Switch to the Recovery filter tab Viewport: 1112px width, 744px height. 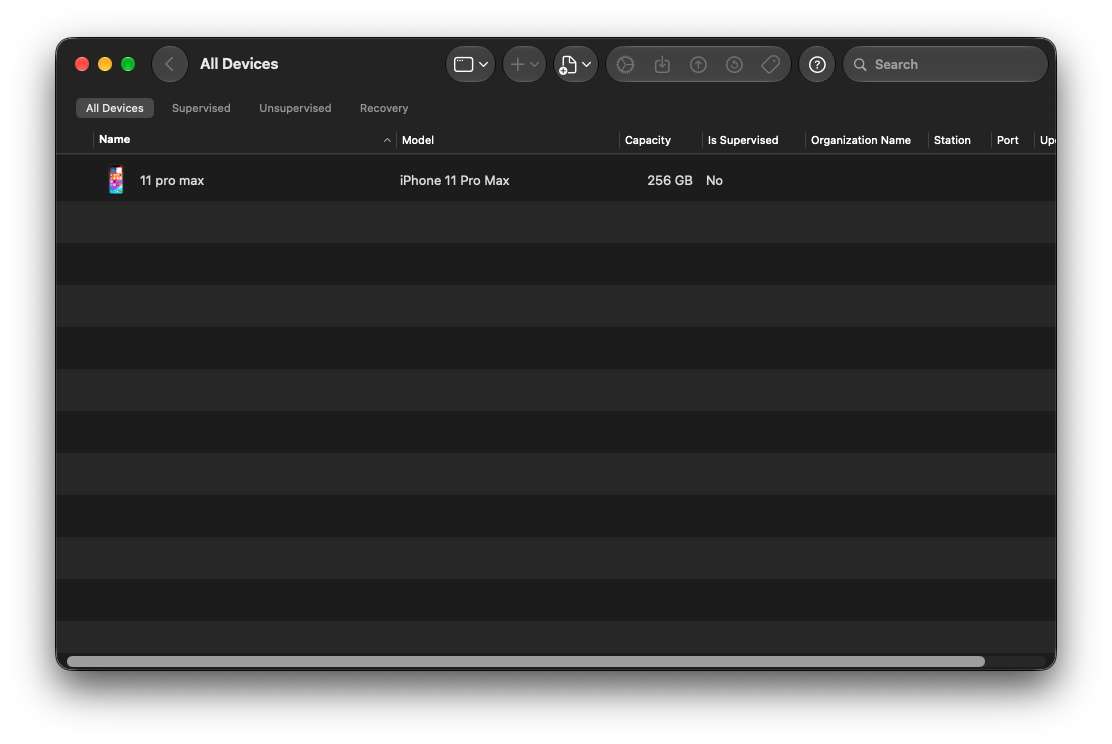384,108
